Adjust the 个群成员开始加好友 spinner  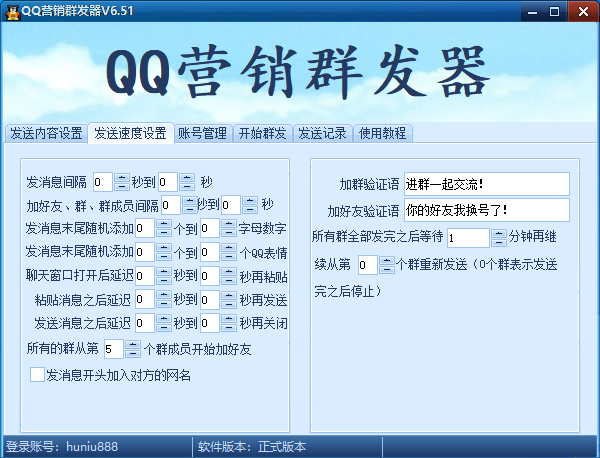pos(133,349)
